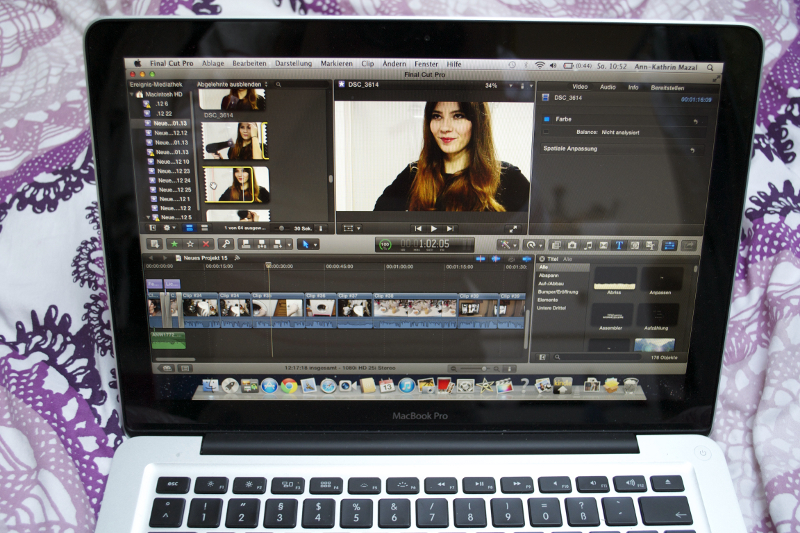Open Spotlight search in the menu bar
800x533 pixels.
(x=710, y=67)
